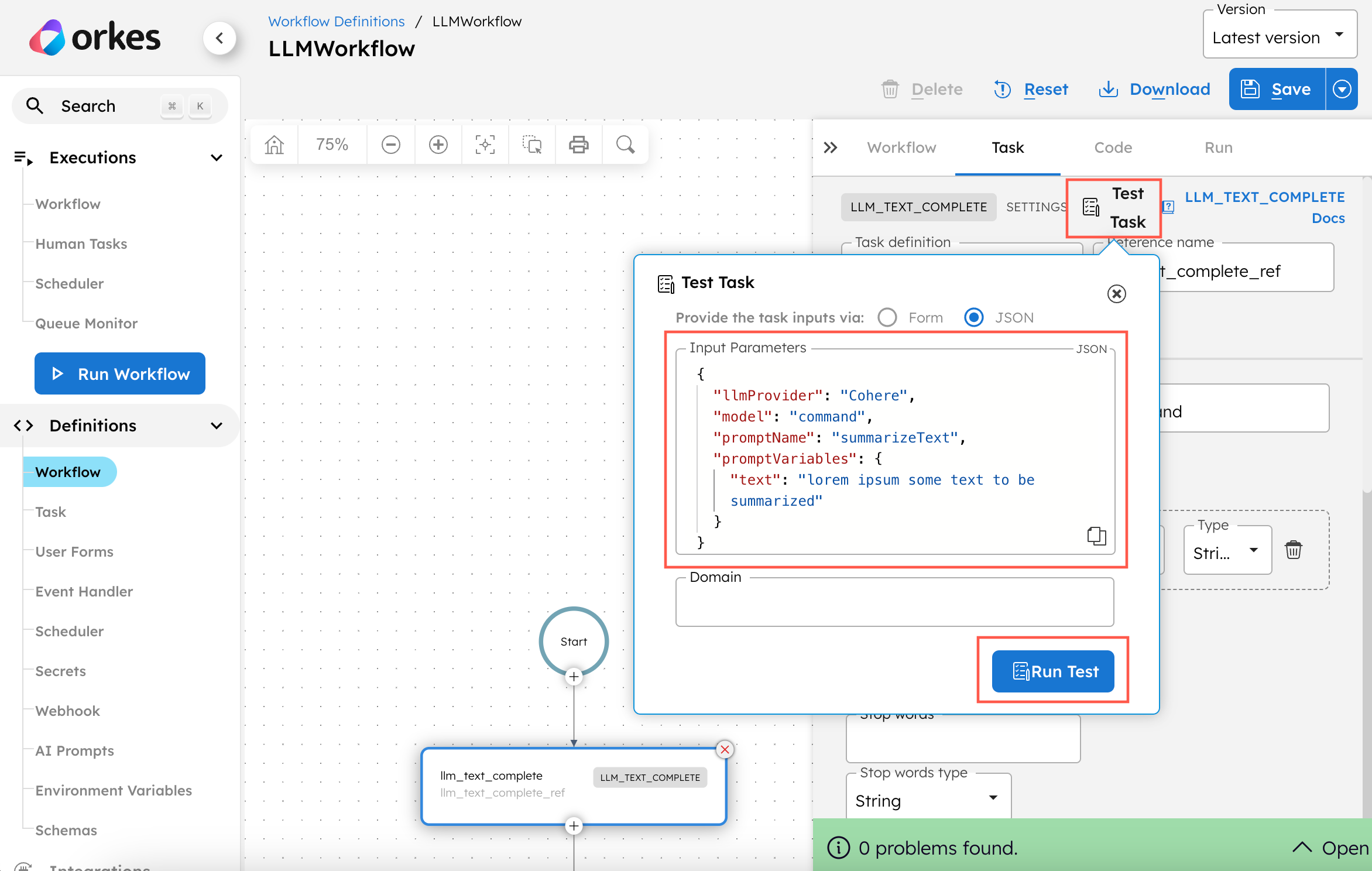Click the Run Workflow button
This screenshot has height=871, width=1372.
[x=120, y=373]
